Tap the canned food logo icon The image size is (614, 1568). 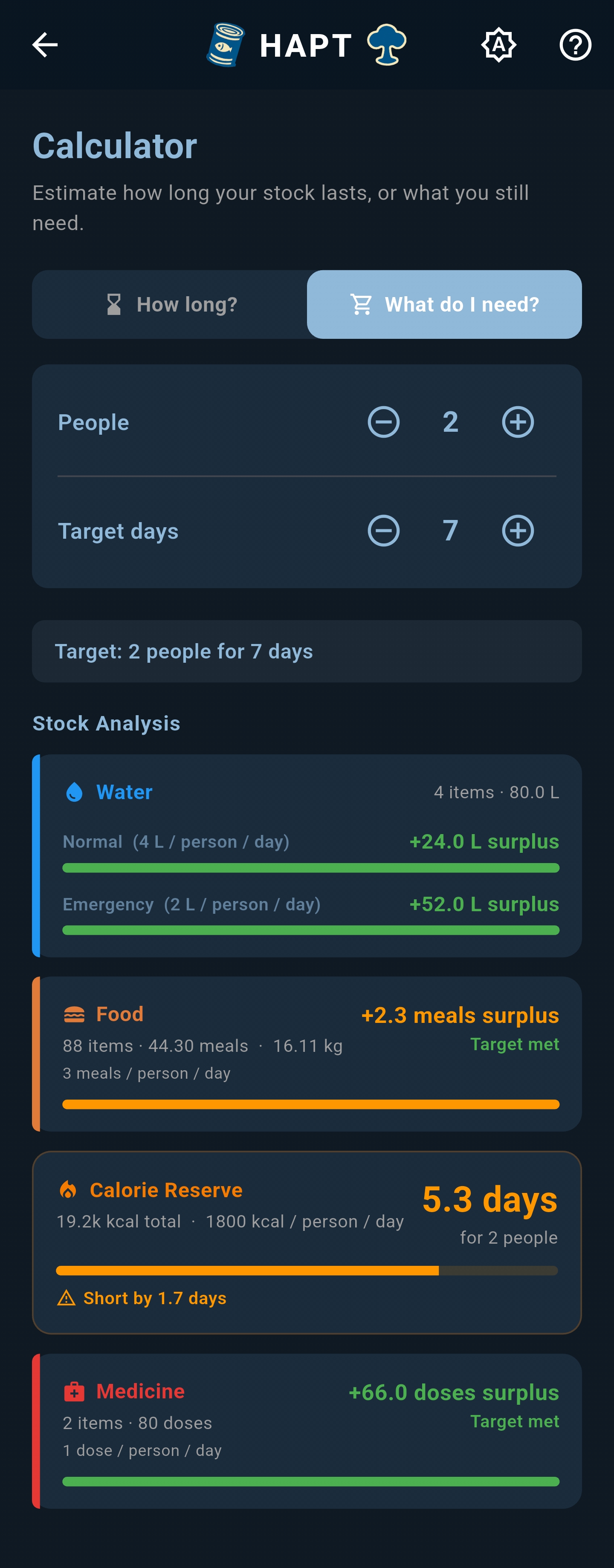226,44
